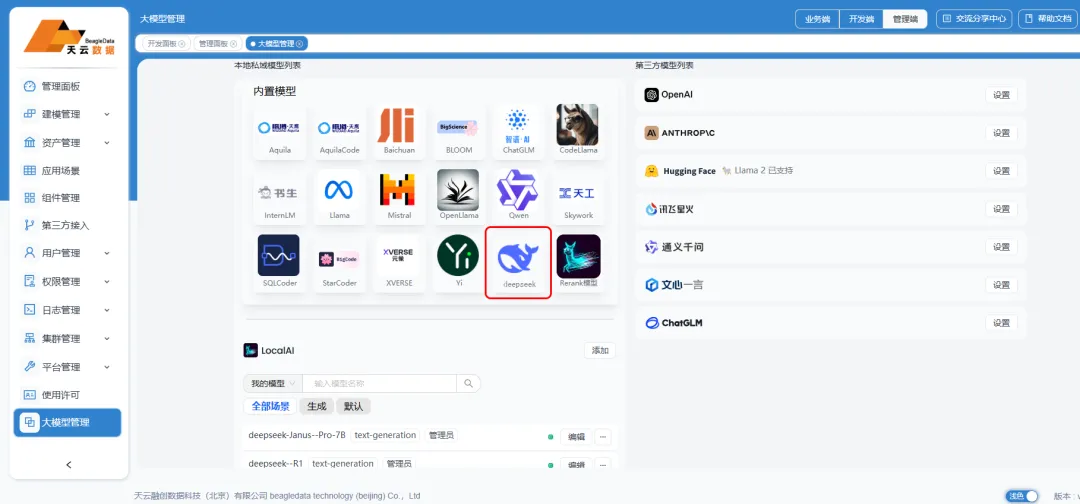The height and width of the screenshot is (504, 1080).
Task: Focus the 输入模型名称 search field
Action: [x=380, y=384]
